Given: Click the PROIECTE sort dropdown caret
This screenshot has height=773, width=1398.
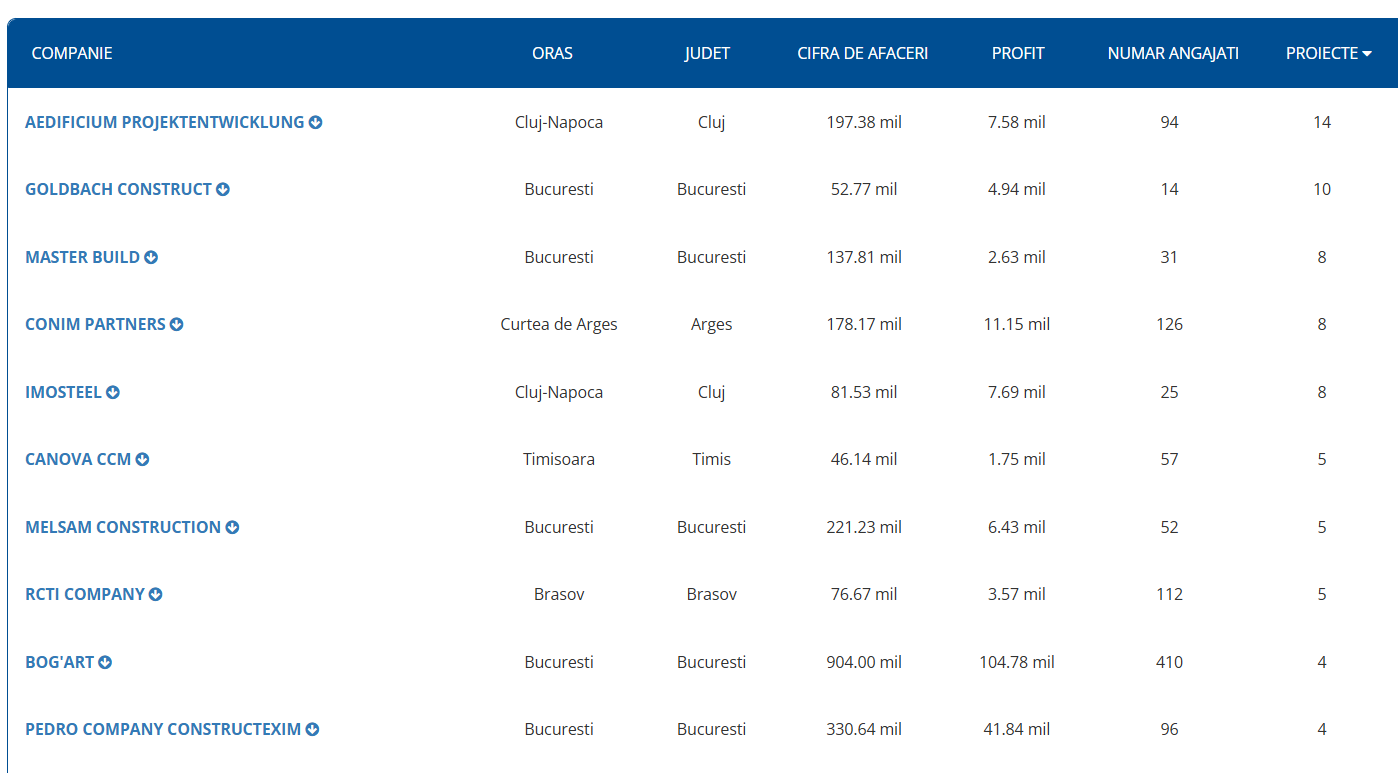Looking at the screenshot, I should 1367,54.
